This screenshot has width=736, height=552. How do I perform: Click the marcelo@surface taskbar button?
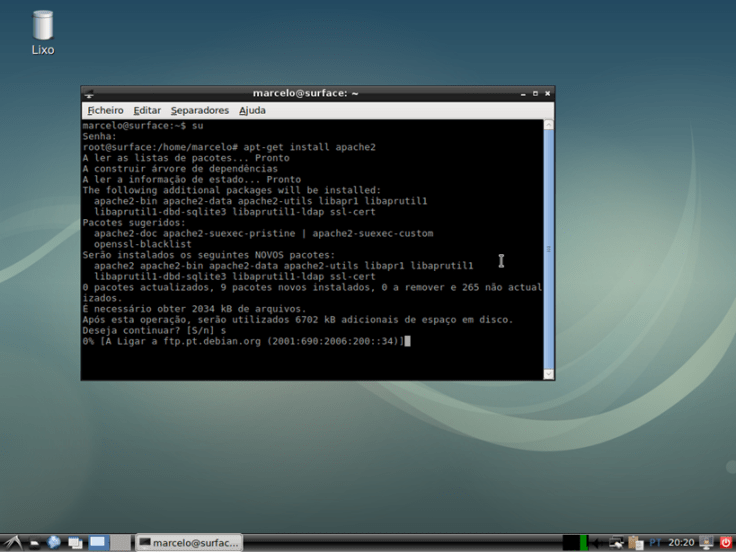pos(189,542)
